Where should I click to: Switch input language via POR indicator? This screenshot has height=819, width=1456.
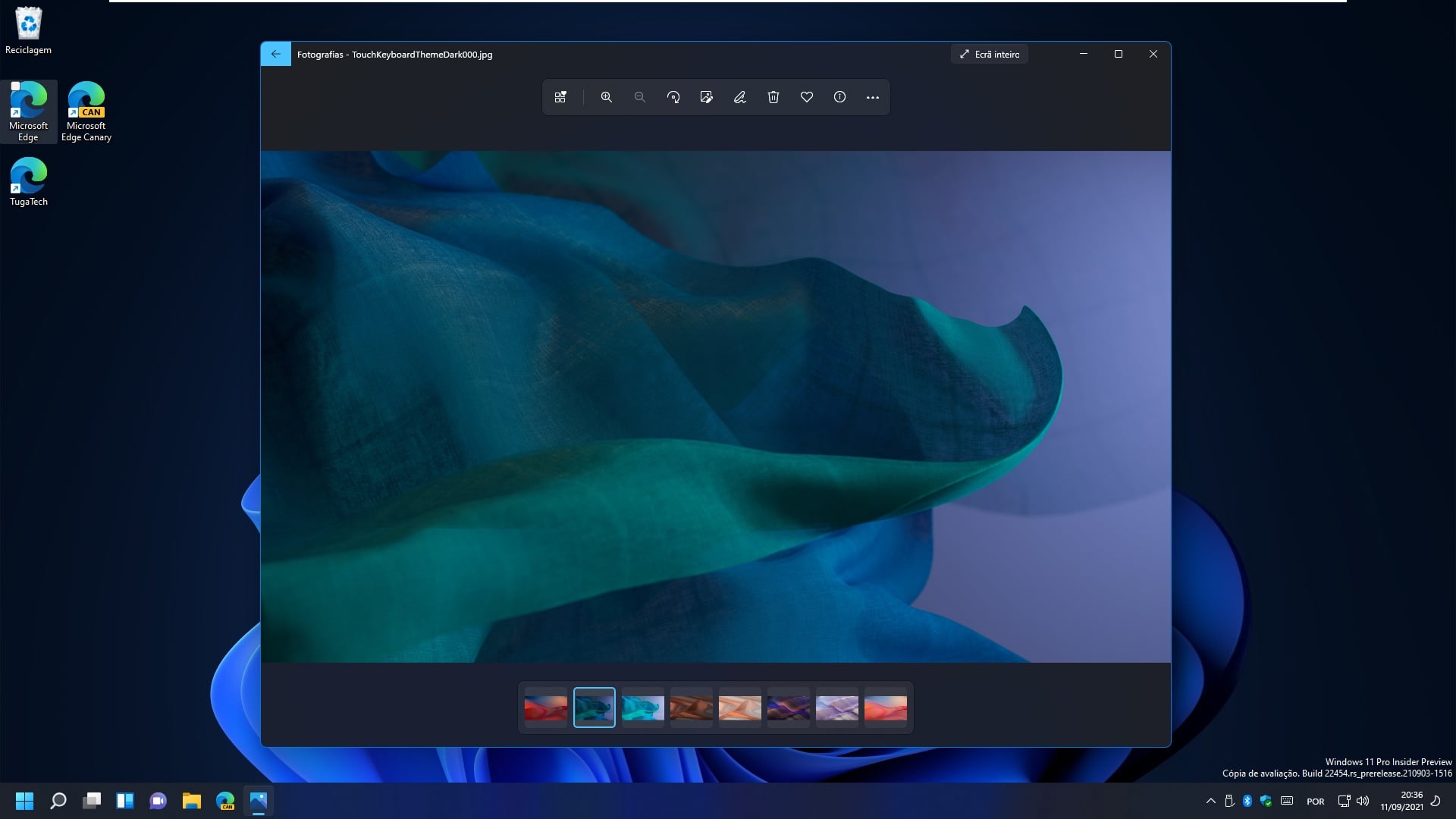click(x=1316, y=802)
